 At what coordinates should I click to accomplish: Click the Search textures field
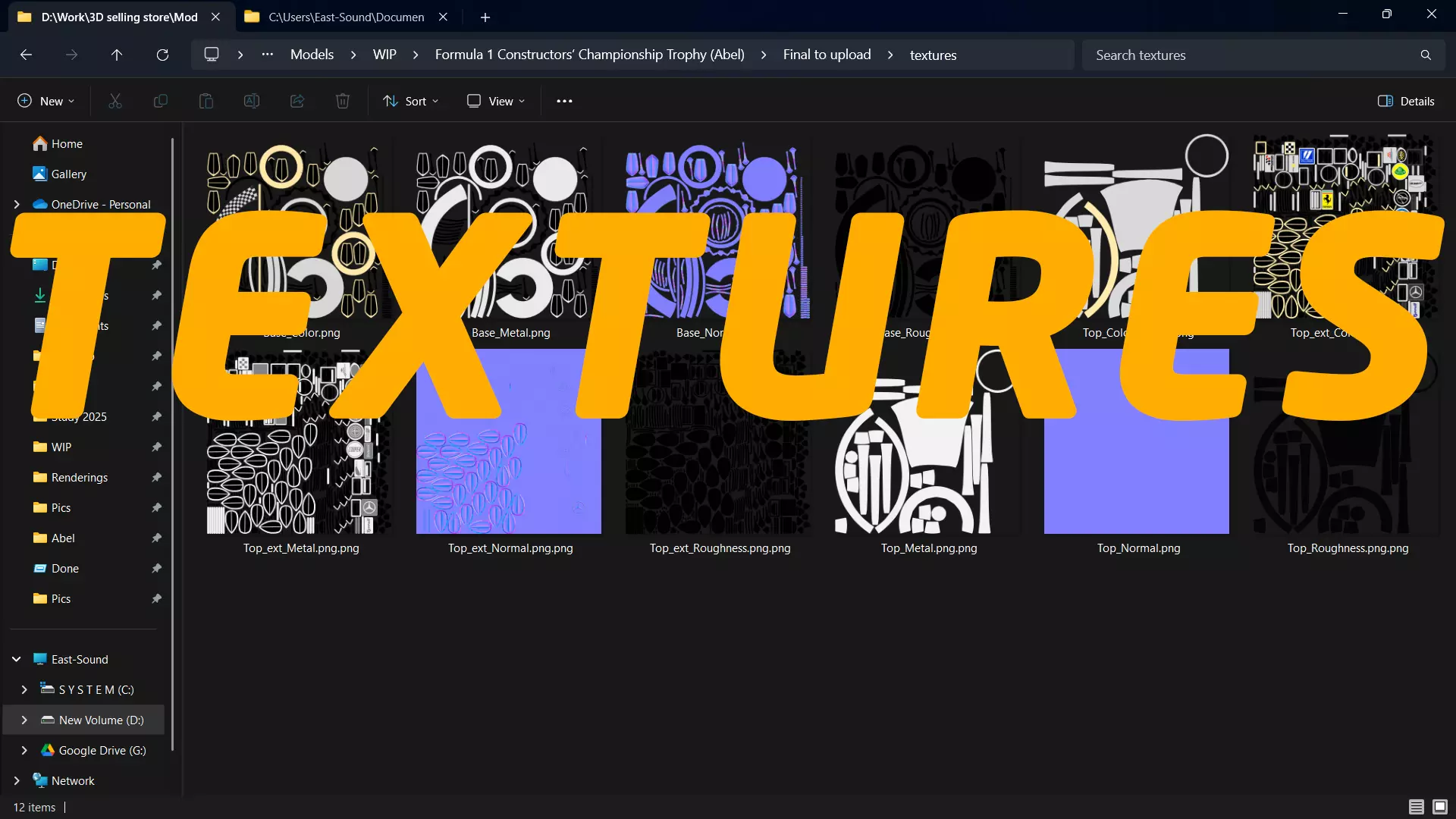click(1251, 55)
